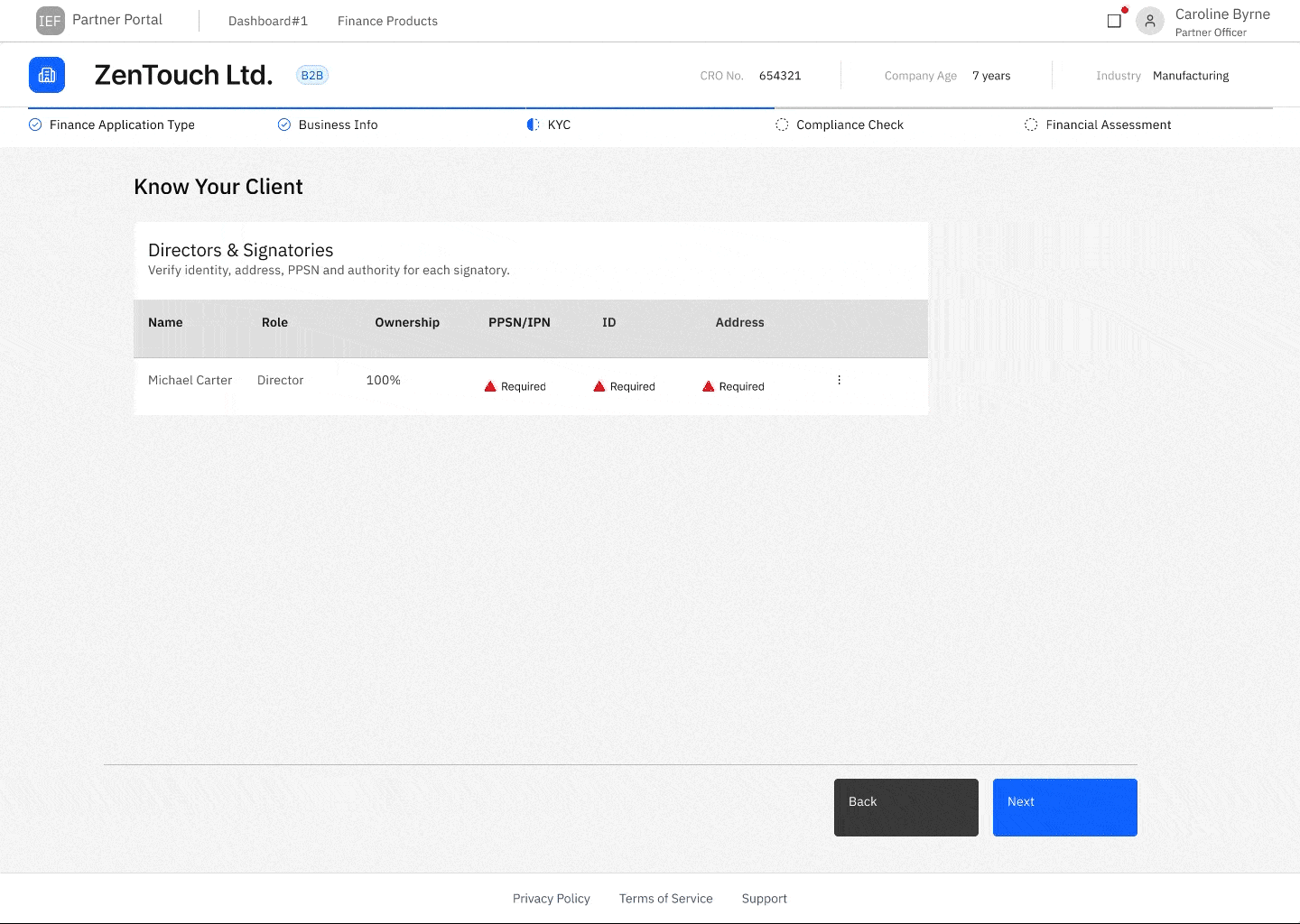Open the Terms of Service footer link
The image size is (1300, 924).
click(665, 899)
